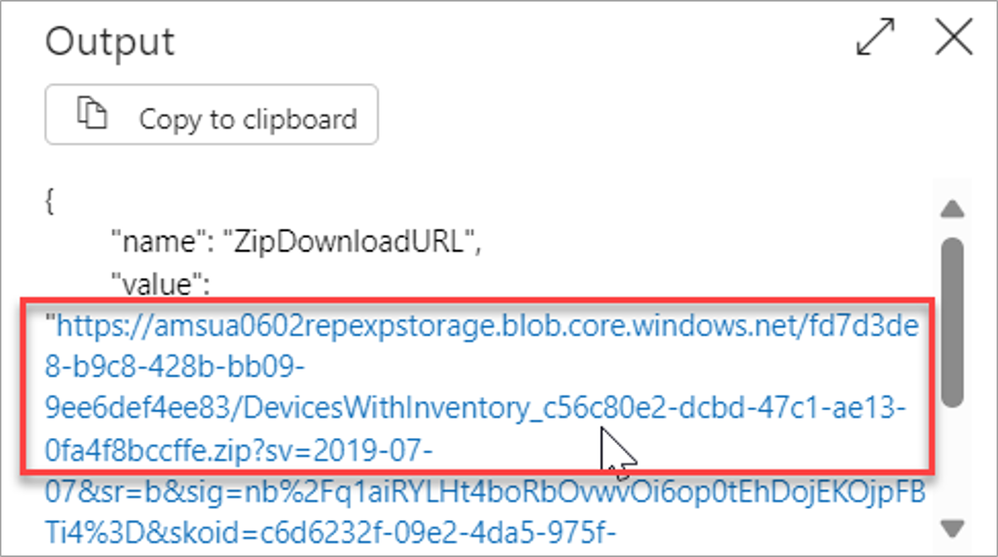The height and width of the screenshot is (557, 998).
Task: Click the "value" key in the JSON
Action: tap(155, 284)
